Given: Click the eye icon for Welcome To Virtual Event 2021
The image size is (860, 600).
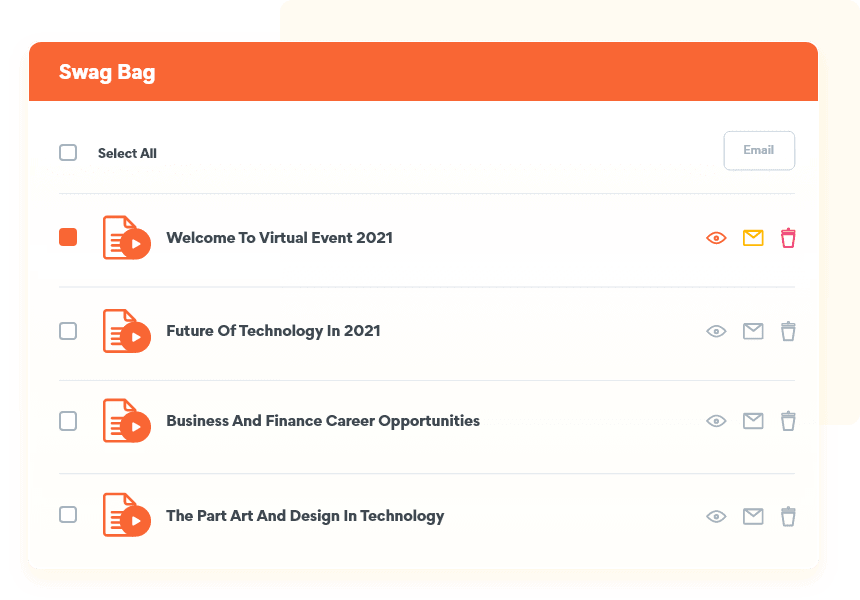Looking at the screenshot, I should [716, 238].
